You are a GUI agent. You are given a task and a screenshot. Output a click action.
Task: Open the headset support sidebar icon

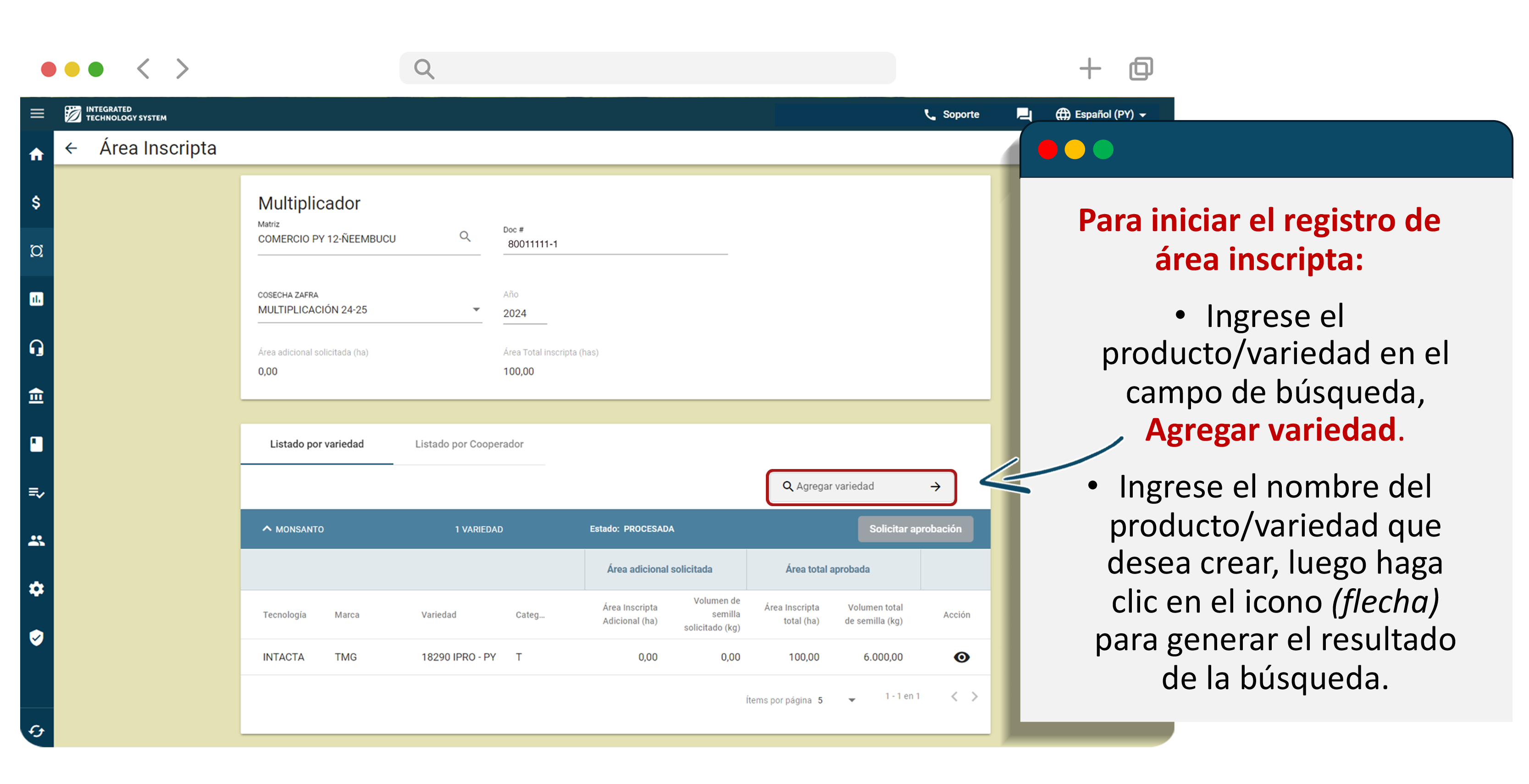click(37, 347)
